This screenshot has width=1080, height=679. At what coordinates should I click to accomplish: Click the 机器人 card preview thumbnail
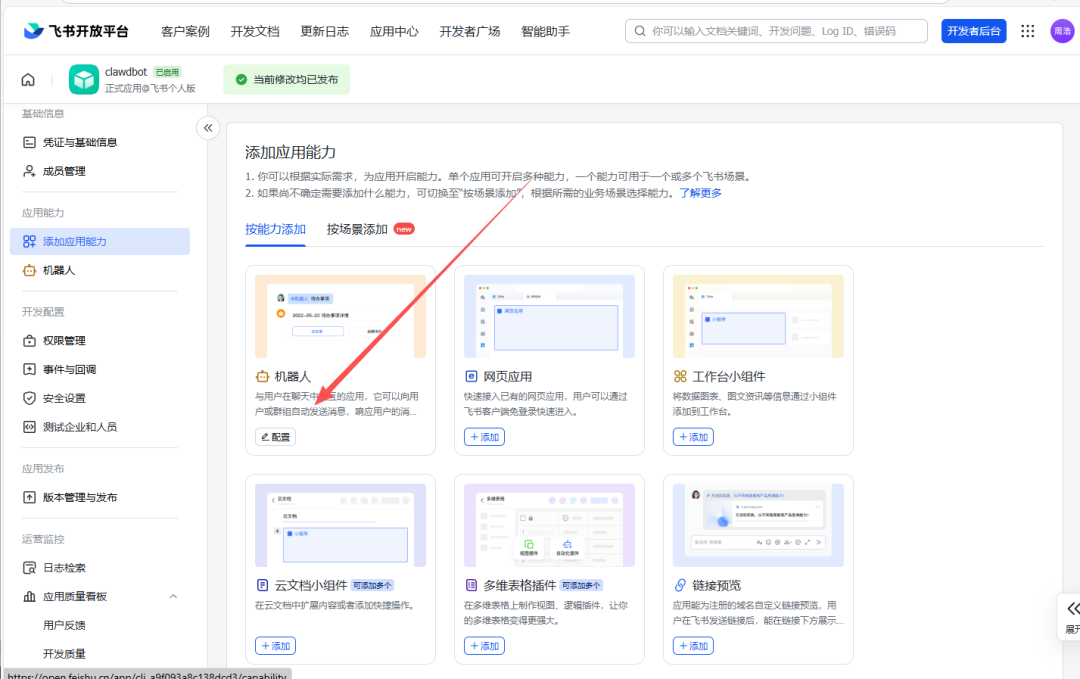(x=340, y=317)
